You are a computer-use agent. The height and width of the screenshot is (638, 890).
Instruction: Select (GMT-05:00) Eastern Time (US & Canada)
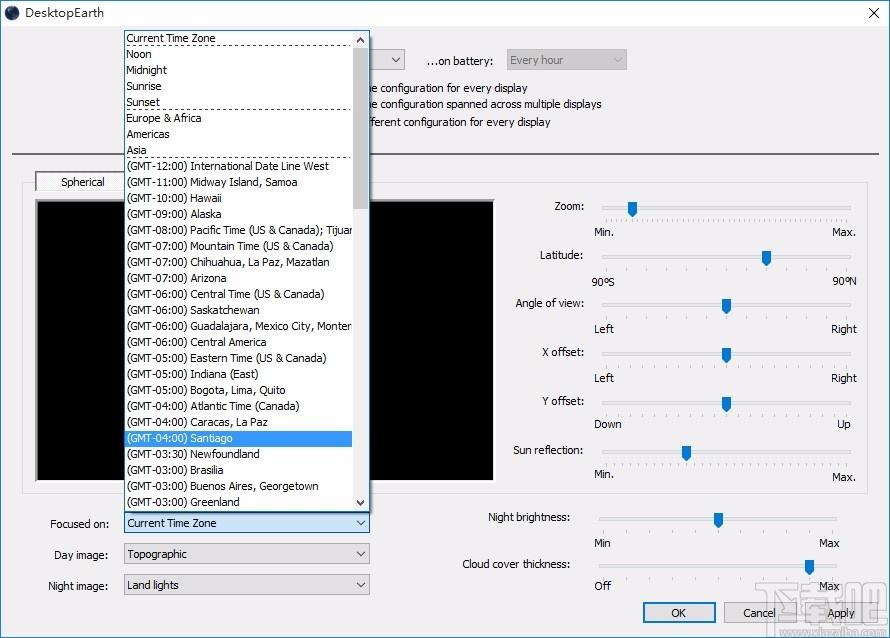pos(238,358)
